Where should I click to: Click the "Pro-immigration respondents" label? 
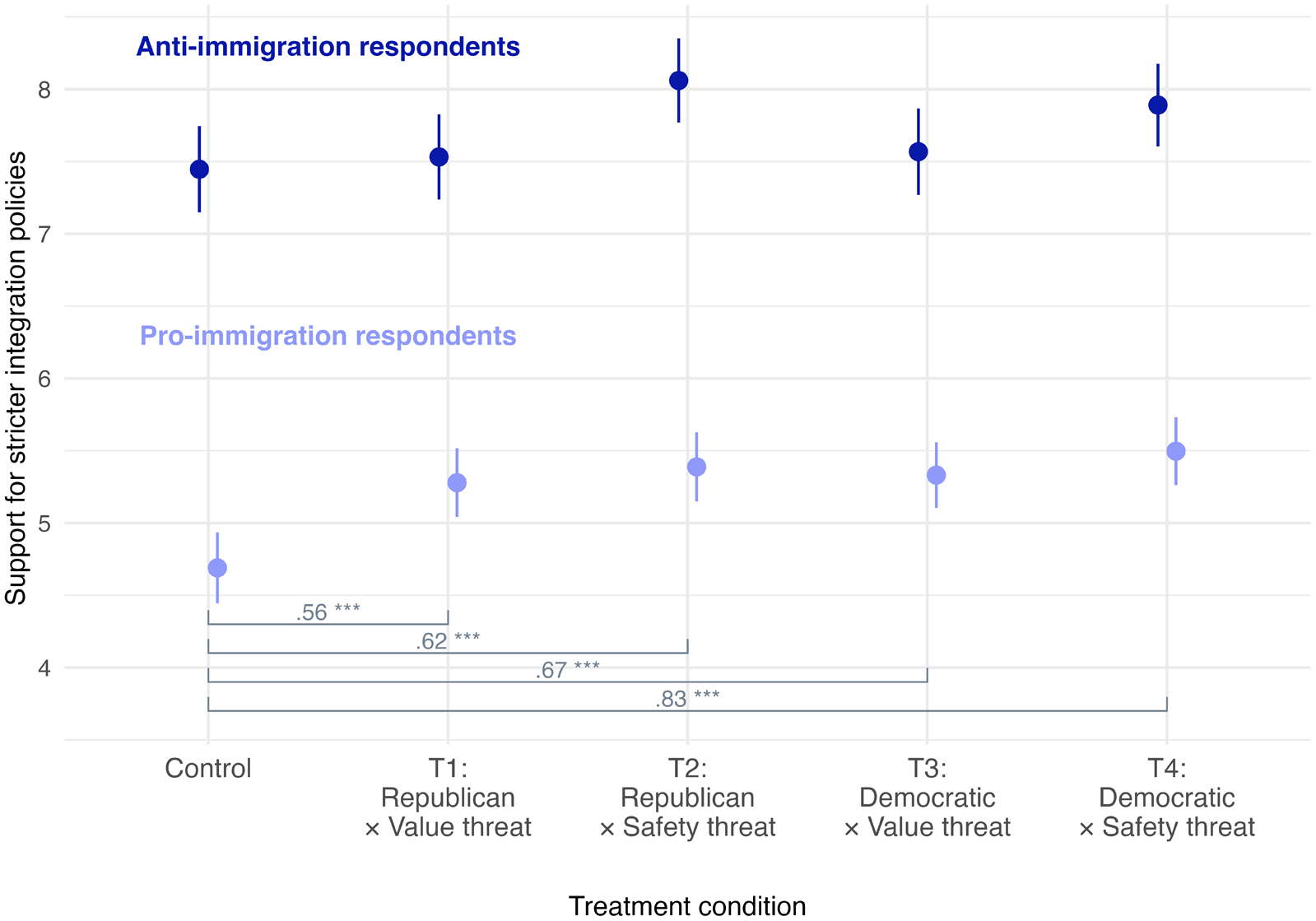click(328, 336)
